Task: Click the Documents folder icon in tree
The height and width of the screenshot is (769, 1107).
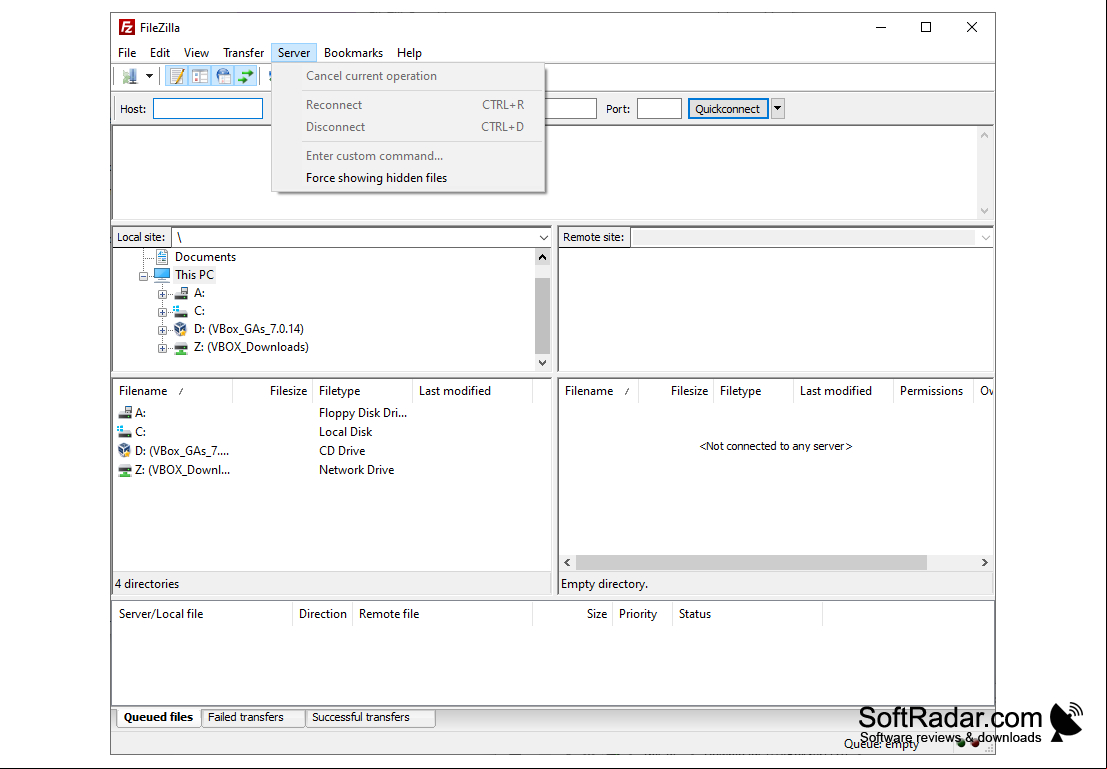Action: coord(162,257)
